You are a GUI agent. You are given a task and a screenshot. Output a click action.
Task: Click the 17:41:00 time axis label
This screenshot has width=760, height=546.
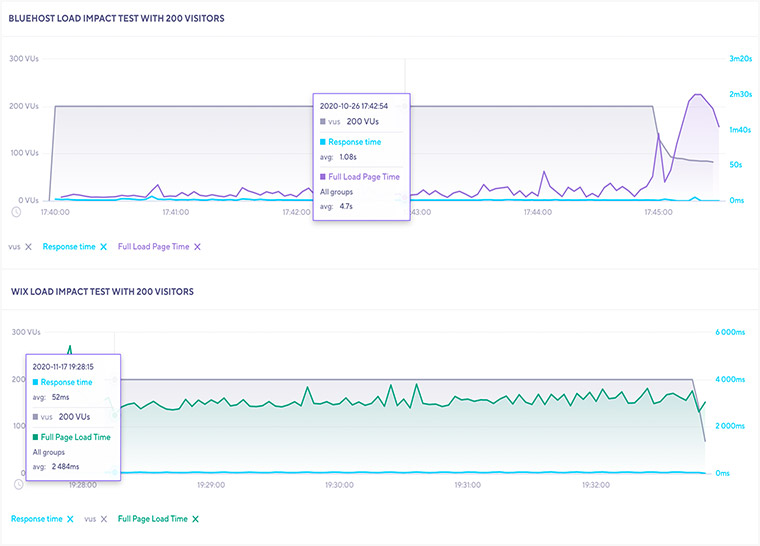click(175, 212)
